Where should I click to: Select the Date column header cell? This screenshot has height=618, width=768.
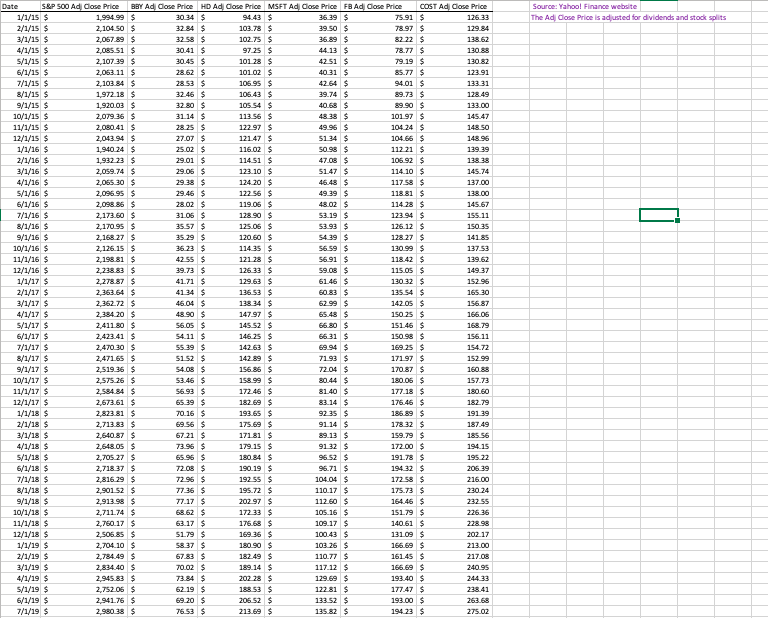tap(21, 6)
